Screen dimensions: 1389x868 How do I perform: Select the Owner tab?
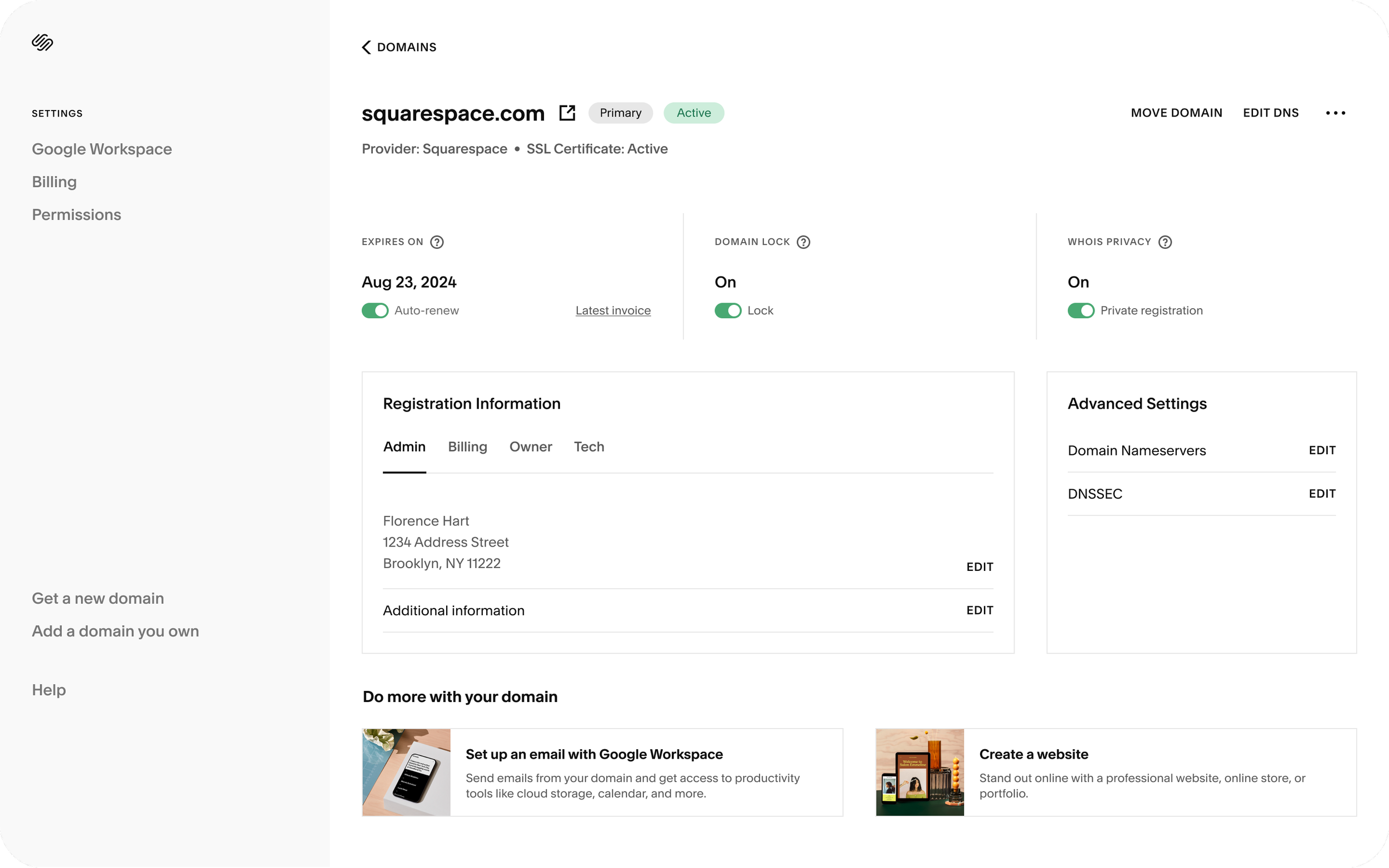click(x=531, y=446)
